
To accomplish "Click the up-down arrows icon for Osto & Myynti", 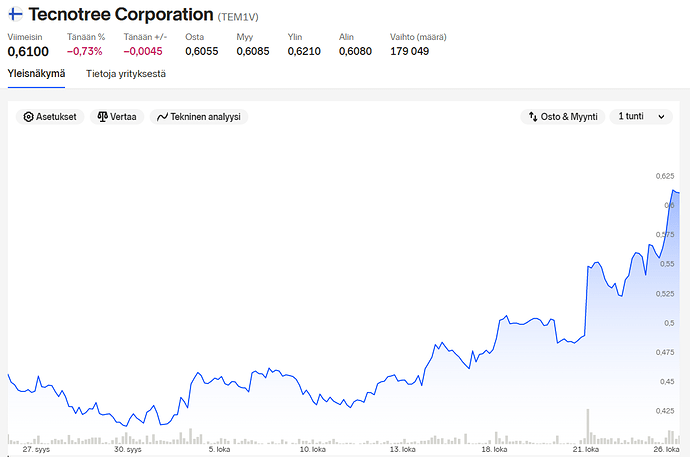I will 533,117.
